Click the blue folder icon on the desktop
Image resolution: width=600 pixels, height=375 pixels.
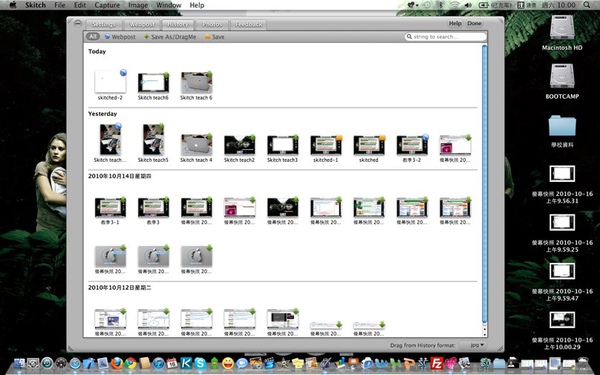[x=562, y=125]
